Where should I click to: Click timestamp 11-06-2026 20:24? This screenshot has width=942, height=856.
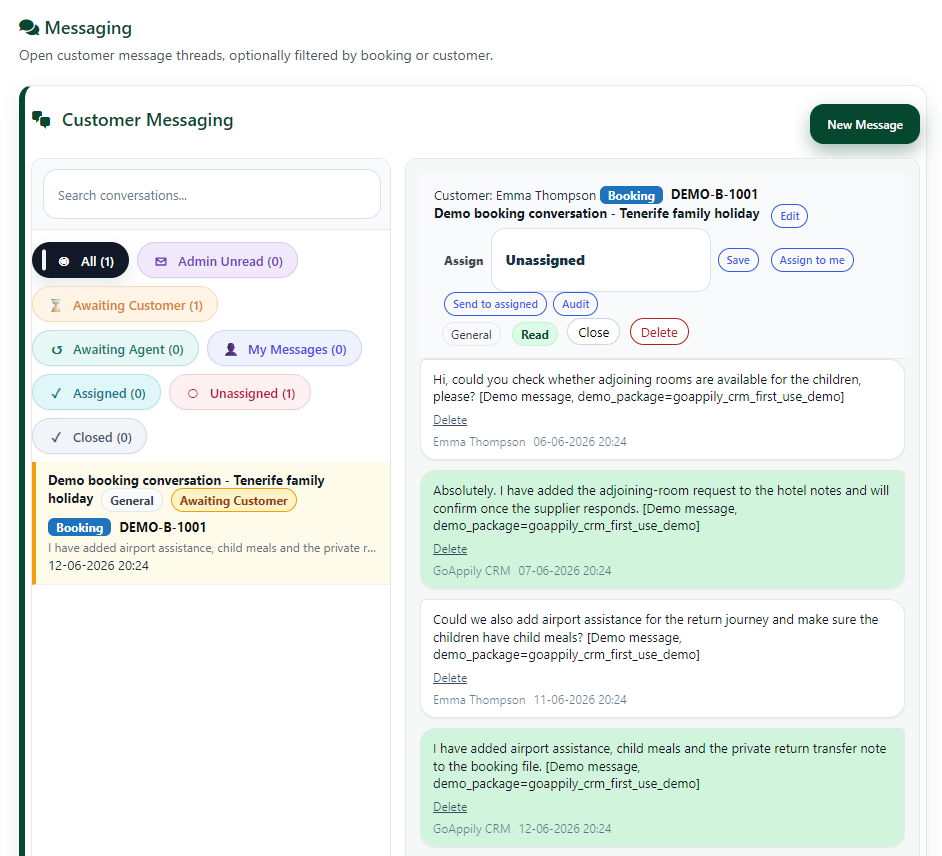(580, 700)
